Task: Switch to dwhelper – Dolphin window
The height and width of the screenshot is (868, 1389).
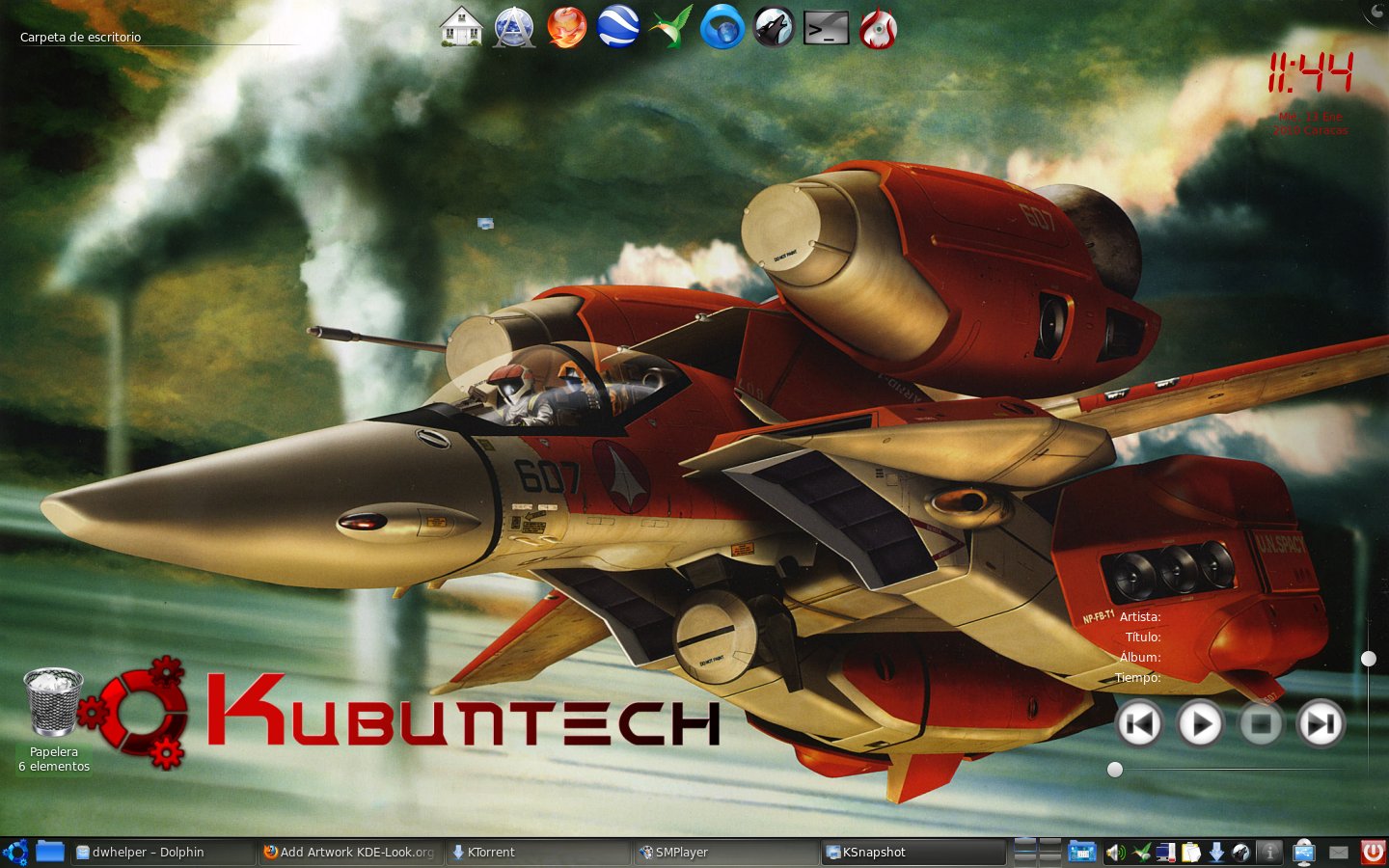Action: [162, 853]
